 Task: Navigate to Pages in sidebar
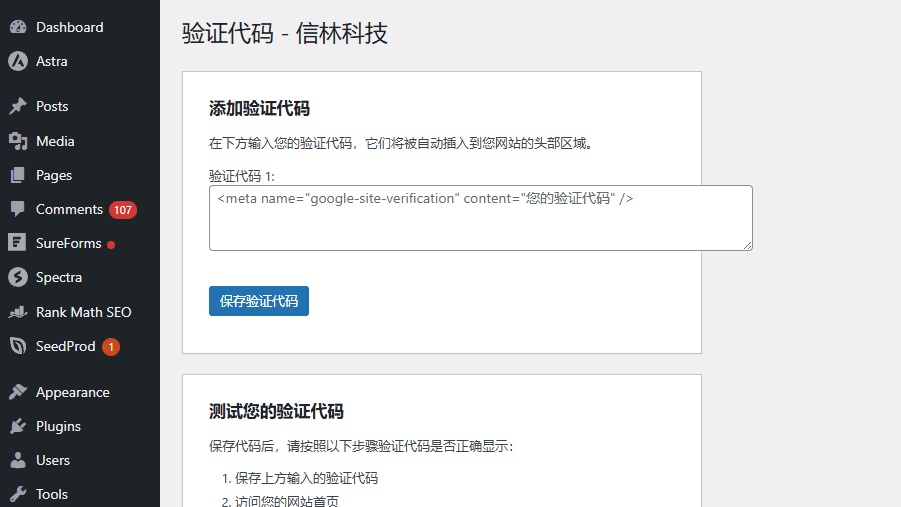click(x=54, y=175)
